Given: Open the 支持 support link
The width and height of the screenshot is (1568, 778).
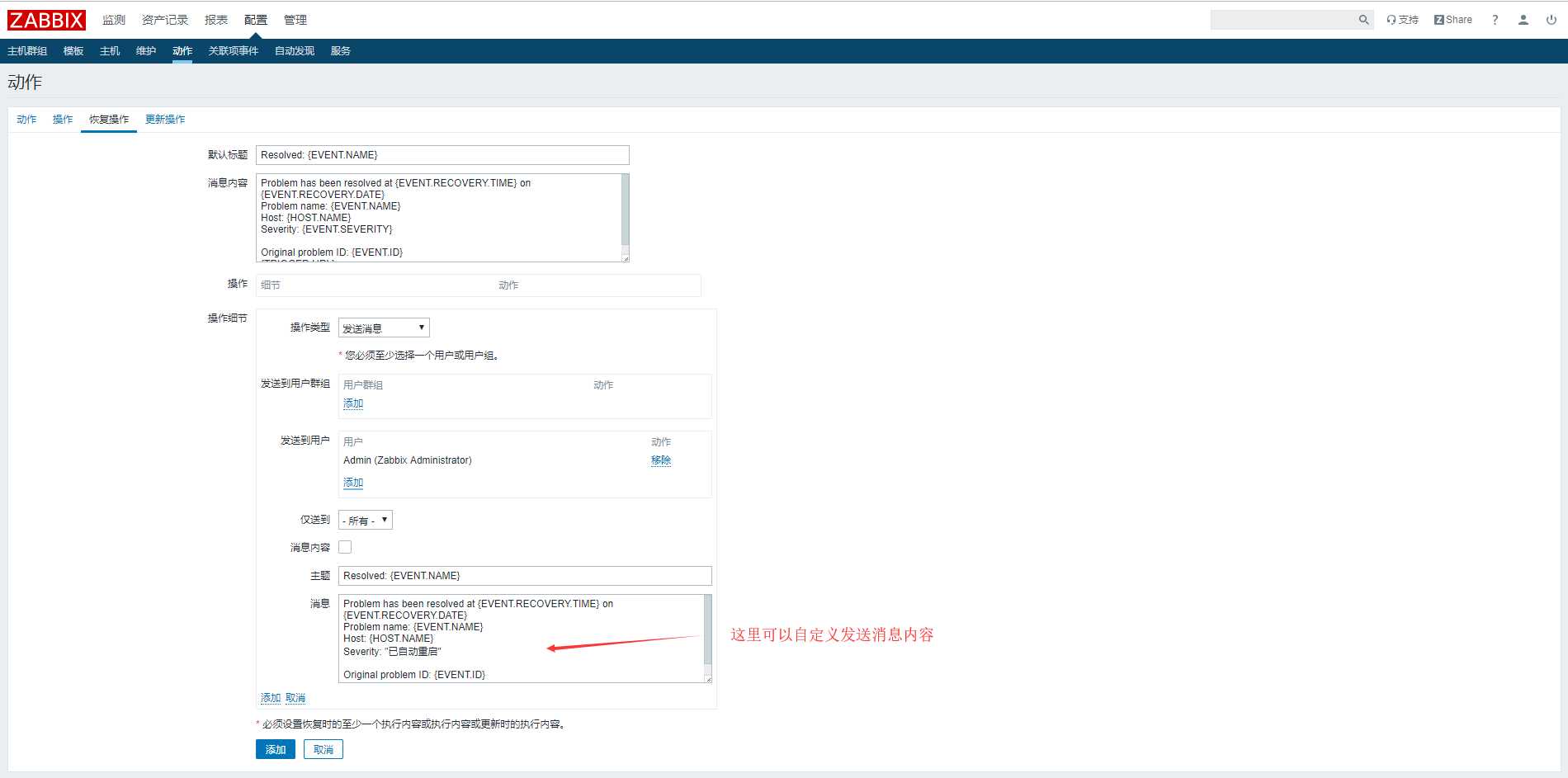Looking at the screenshot, I should (1402, 20).
